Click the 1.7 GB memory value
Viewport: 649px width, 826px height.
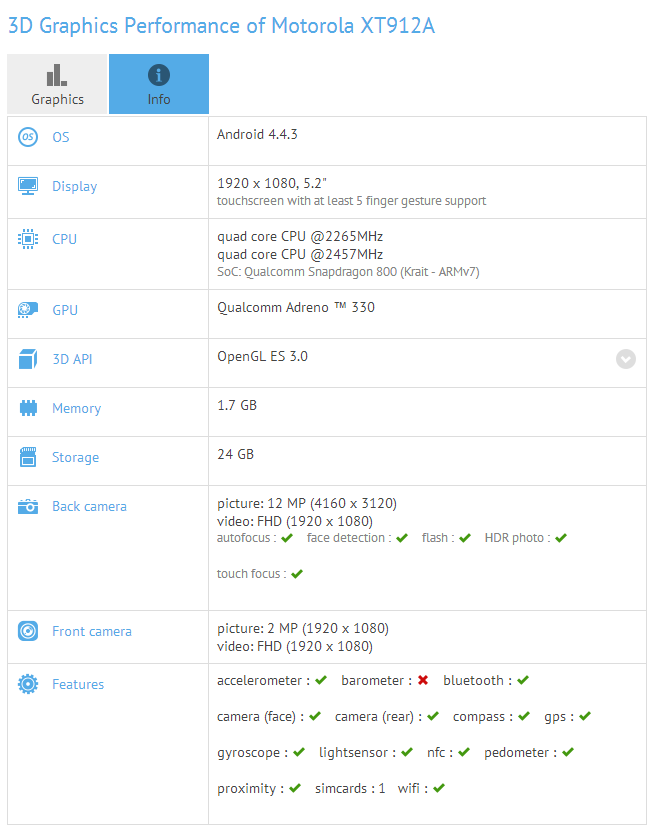pyautogui.click(x=237, y=405)
